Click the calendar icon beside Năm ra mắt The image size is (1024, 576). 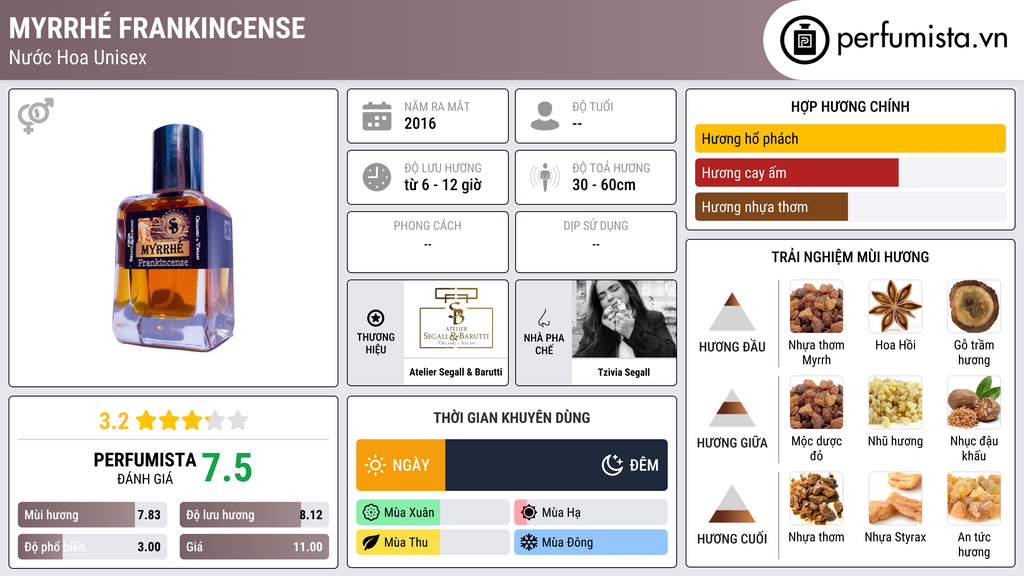pyautogui.click(x=377, y=116)
